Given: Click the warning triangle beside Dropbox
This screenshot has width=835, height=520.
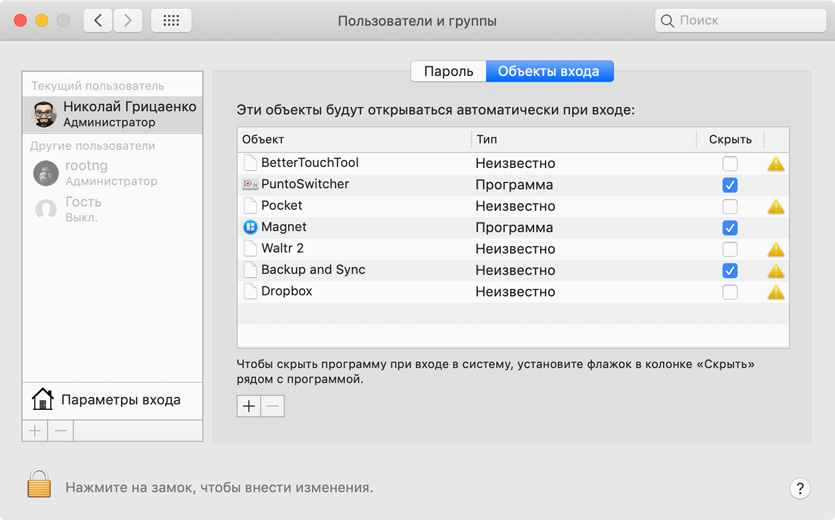Looking at the screenshot, I should tap(775, 293).
